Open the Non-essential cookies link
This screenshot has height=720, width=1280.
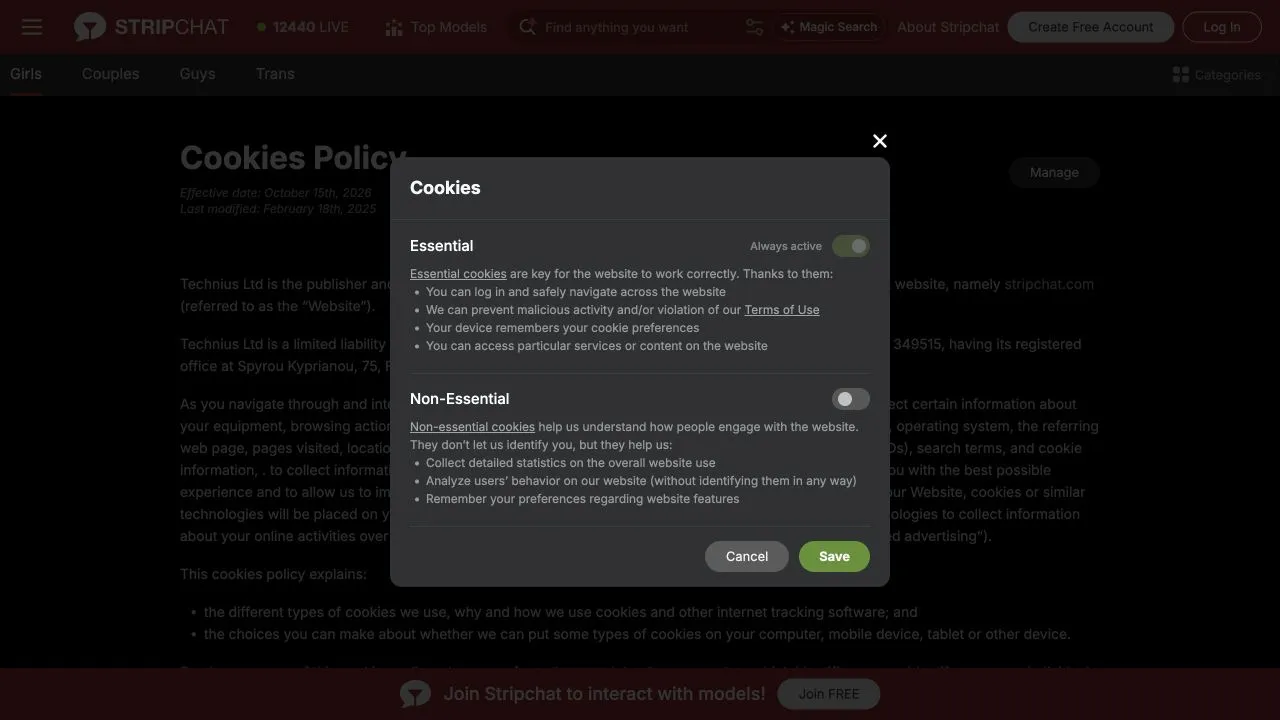[472, 427]
